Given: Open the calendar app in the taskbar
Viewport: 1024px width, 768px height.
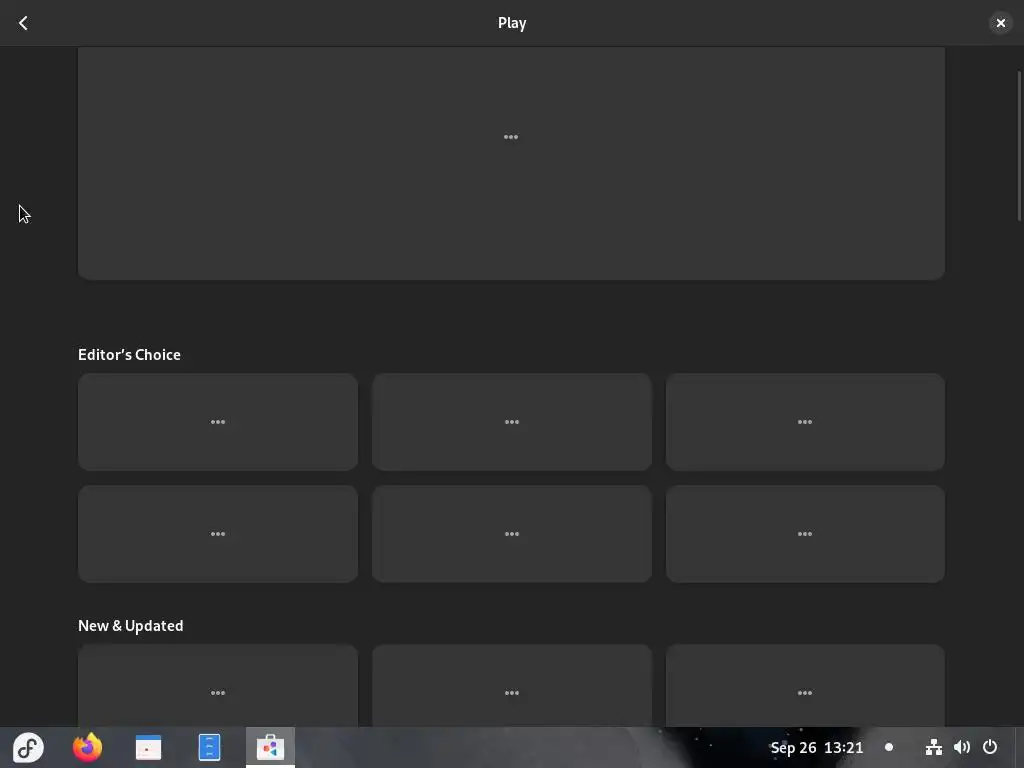Looking at the screenshot, I should tap(148, 747).
